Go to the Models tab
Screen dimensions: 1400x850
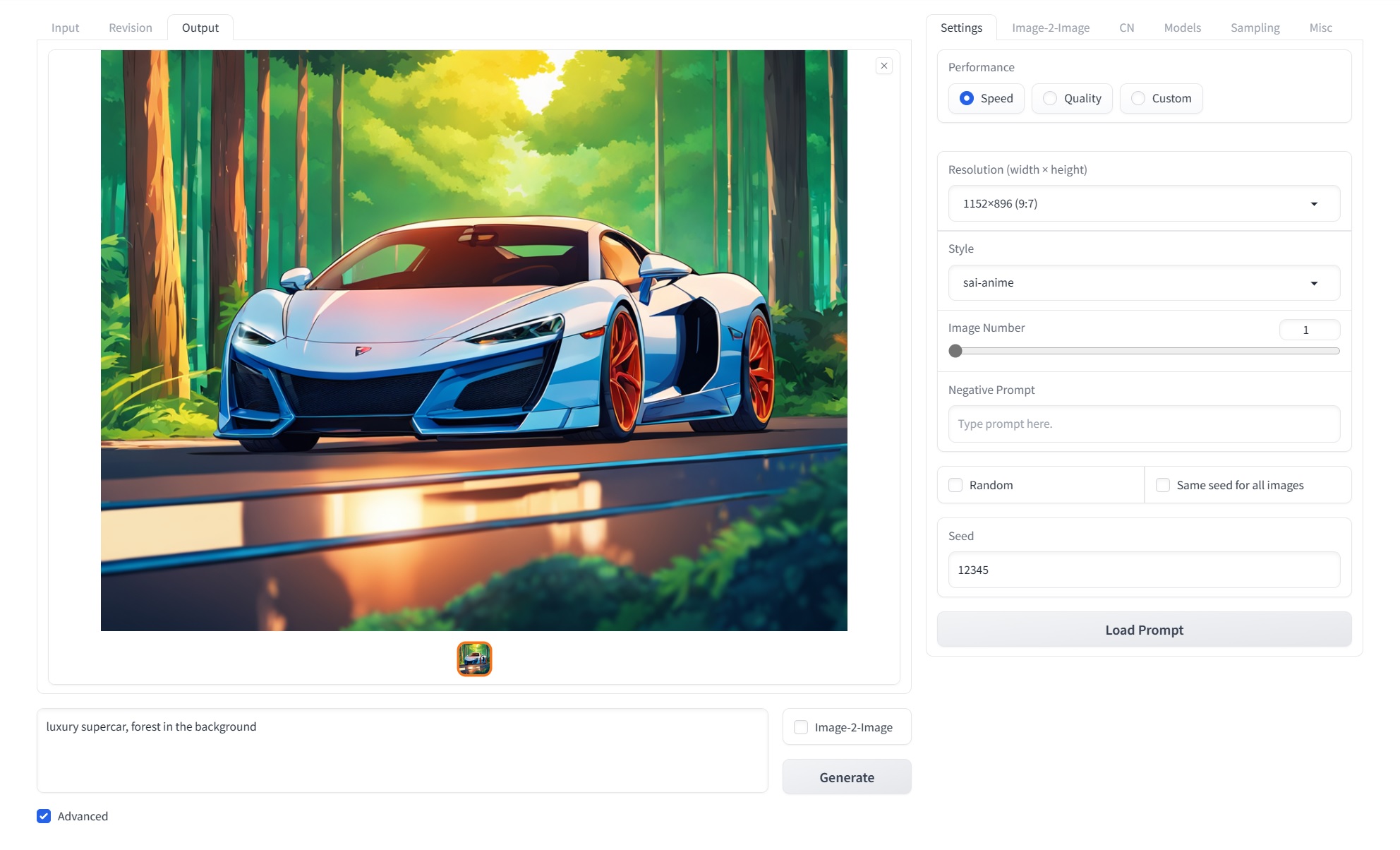[x=1182, y=28]
